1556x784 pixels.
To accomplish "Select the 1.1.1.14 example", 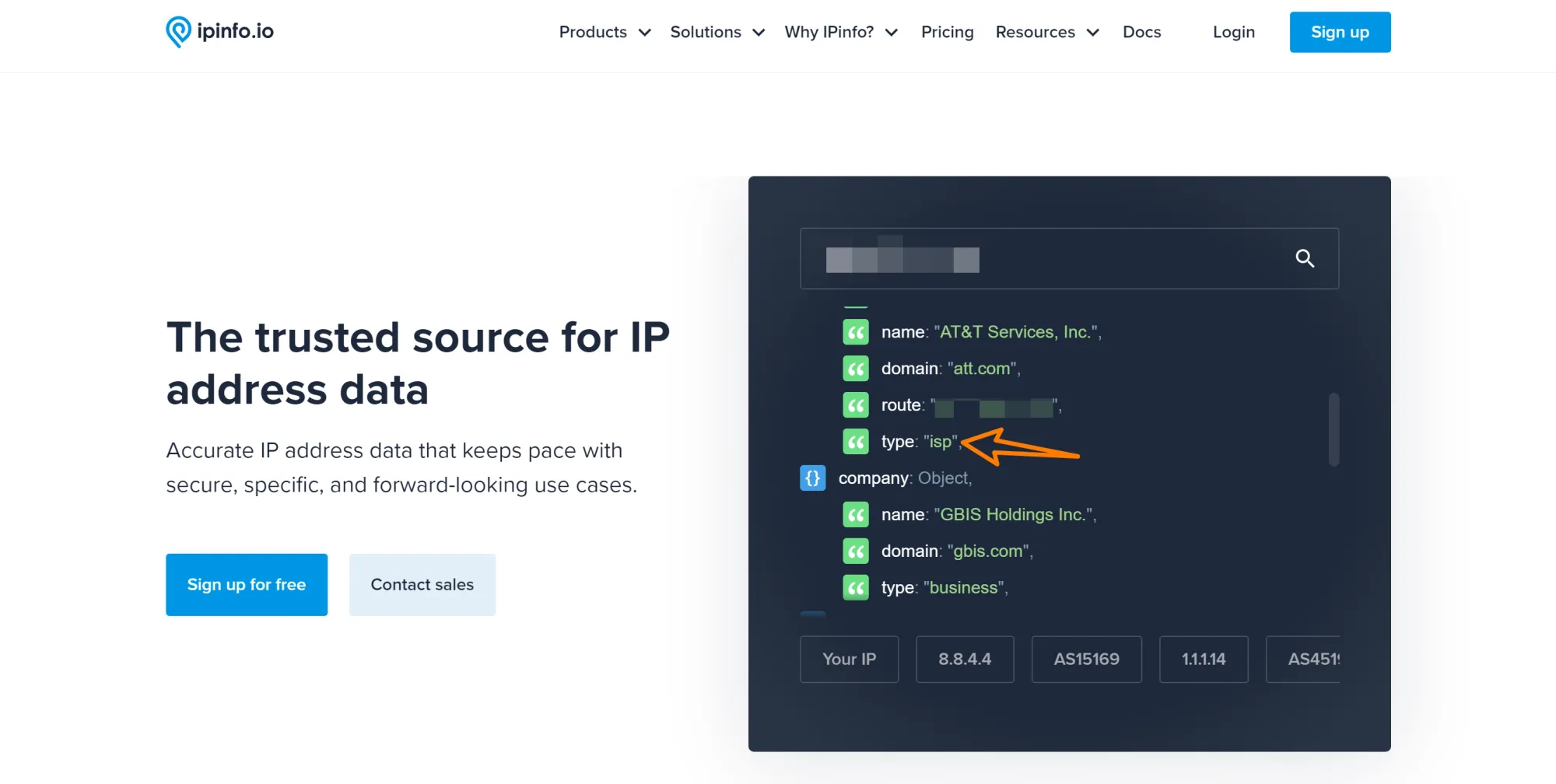I will tap(1204, 660).
